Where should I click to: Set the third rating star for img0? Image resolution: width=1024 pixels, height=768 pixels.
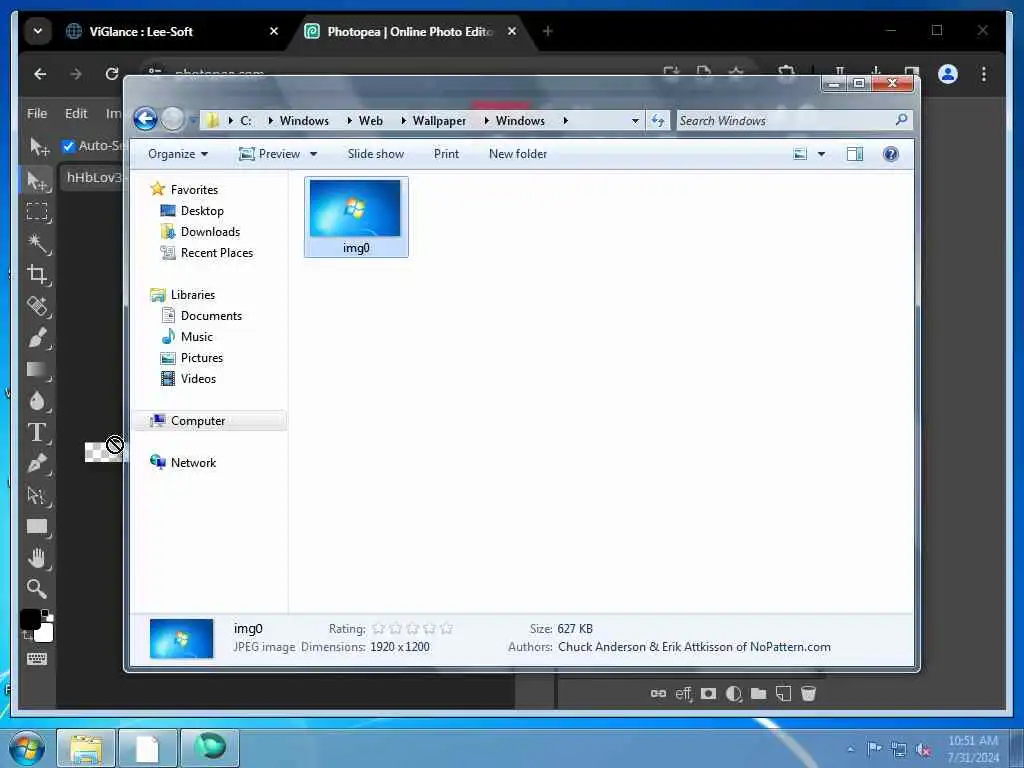[412, 628]
